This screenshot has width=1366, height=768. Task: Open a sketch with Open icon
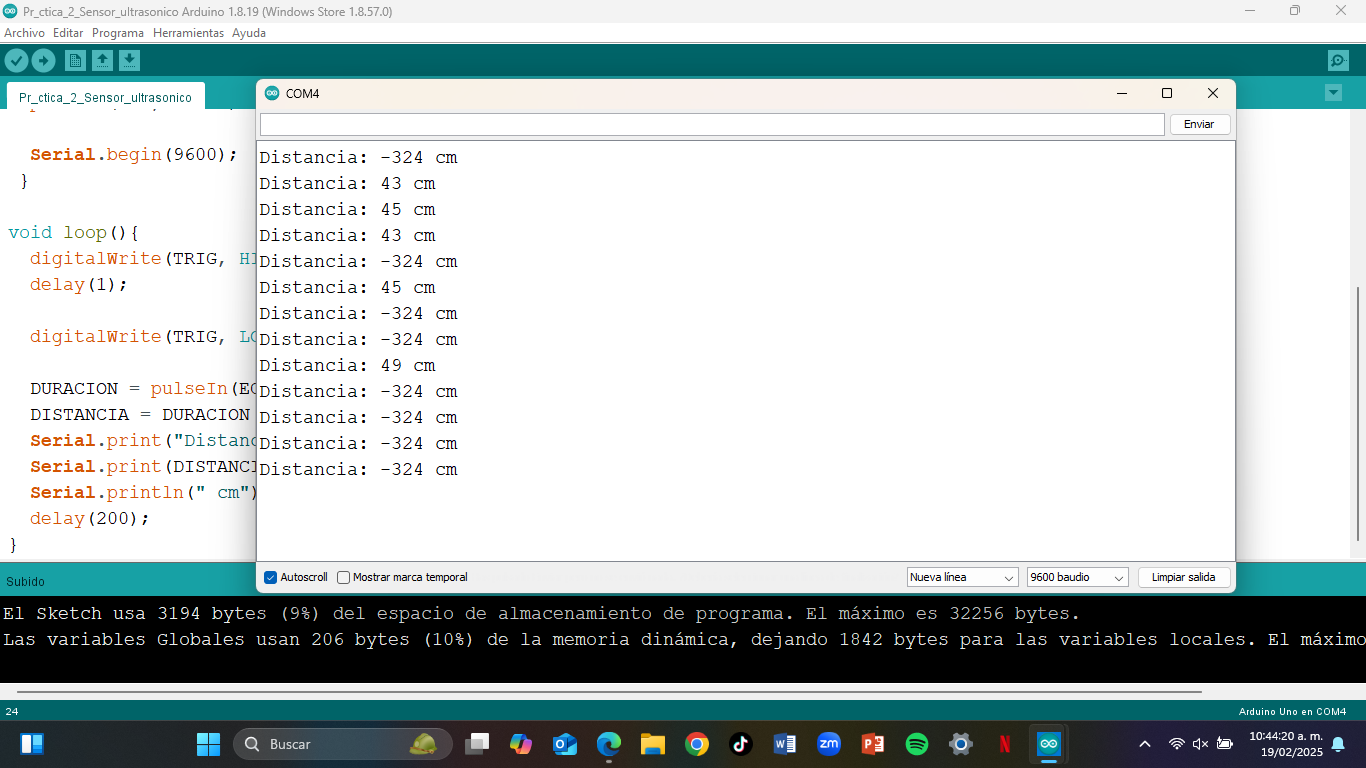tap(102, 61)
